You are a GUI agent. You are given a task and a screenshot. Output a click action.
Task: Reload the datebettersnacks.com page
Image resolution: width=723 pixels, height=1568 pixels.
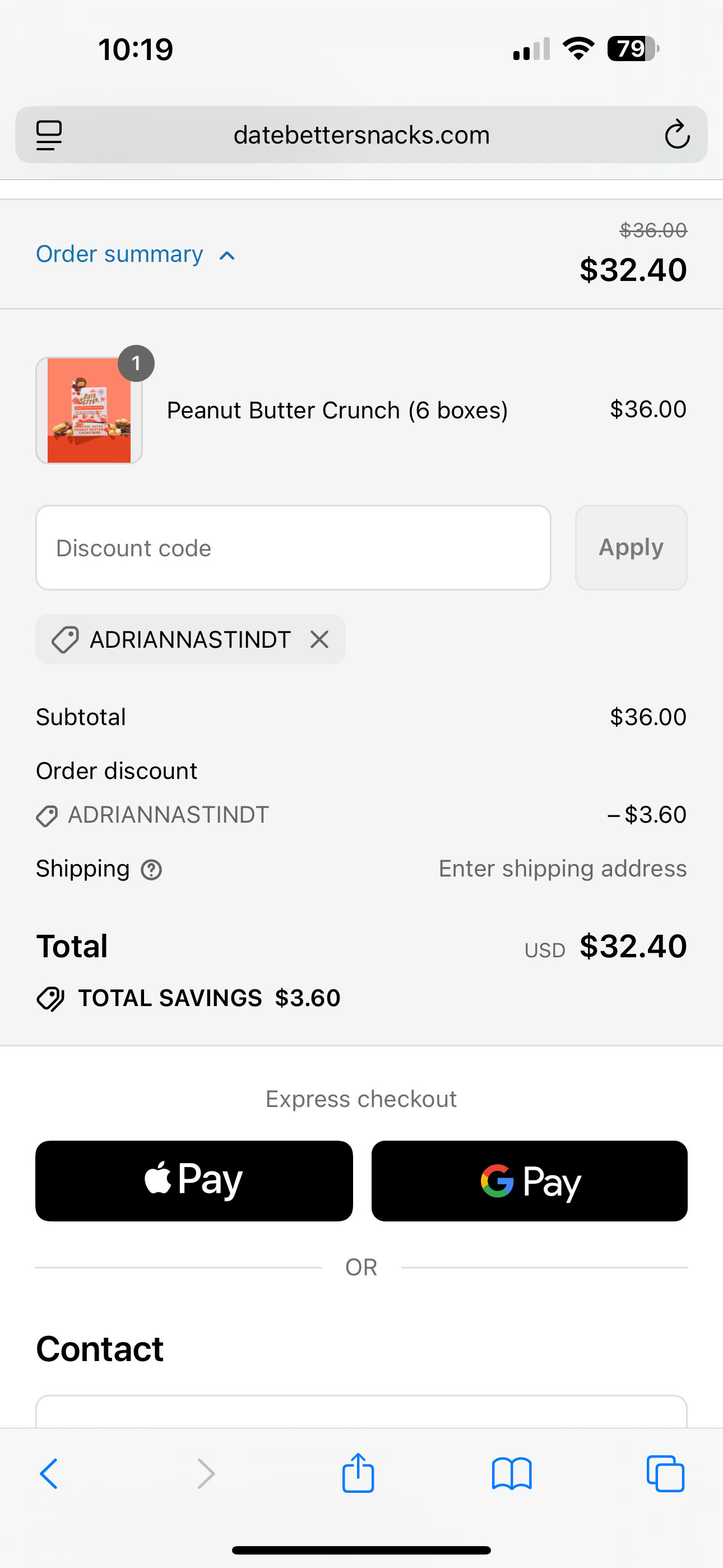(x=678, y=135)
